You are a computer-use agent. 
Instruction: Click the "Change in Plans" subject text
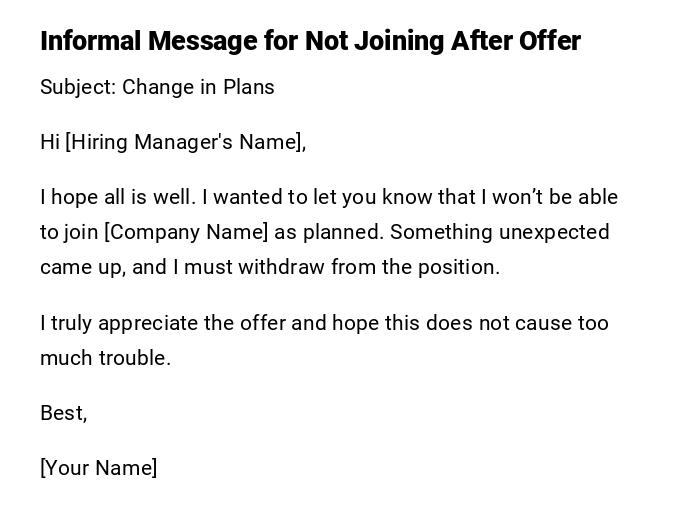[198, 87]
